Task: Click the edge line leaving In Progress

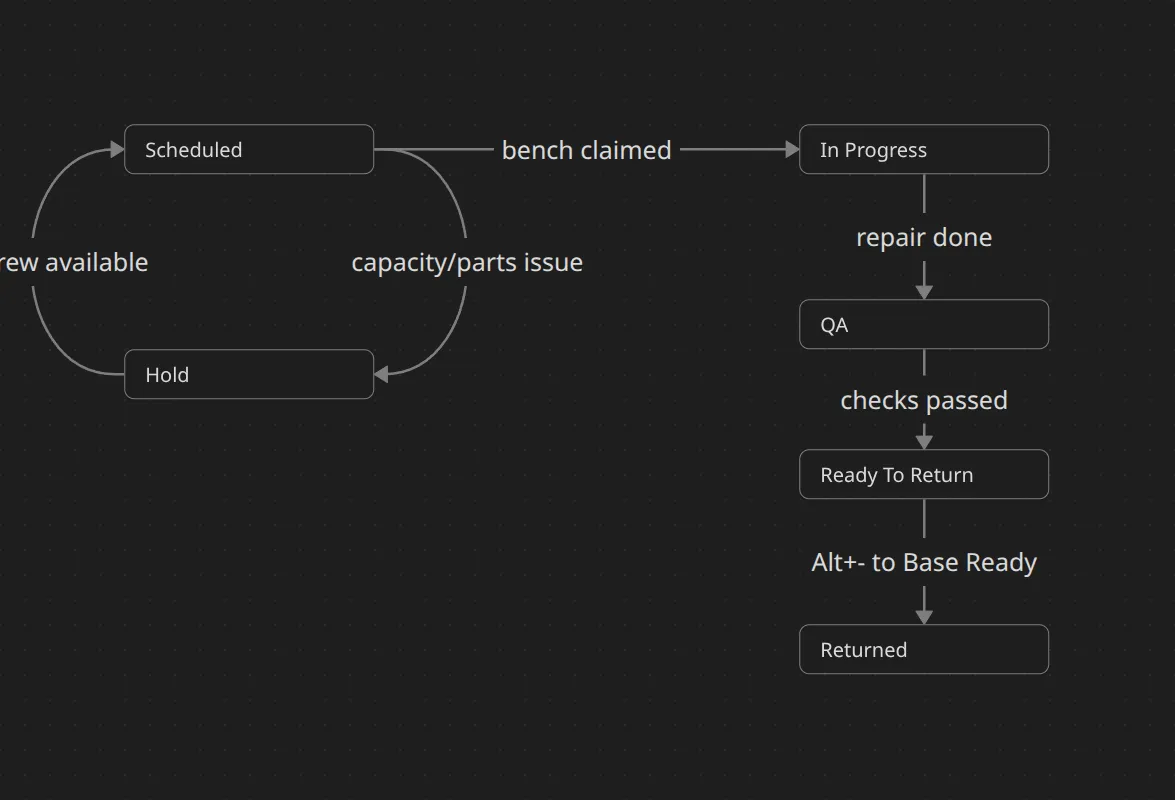Action: [x=924, y=193]
